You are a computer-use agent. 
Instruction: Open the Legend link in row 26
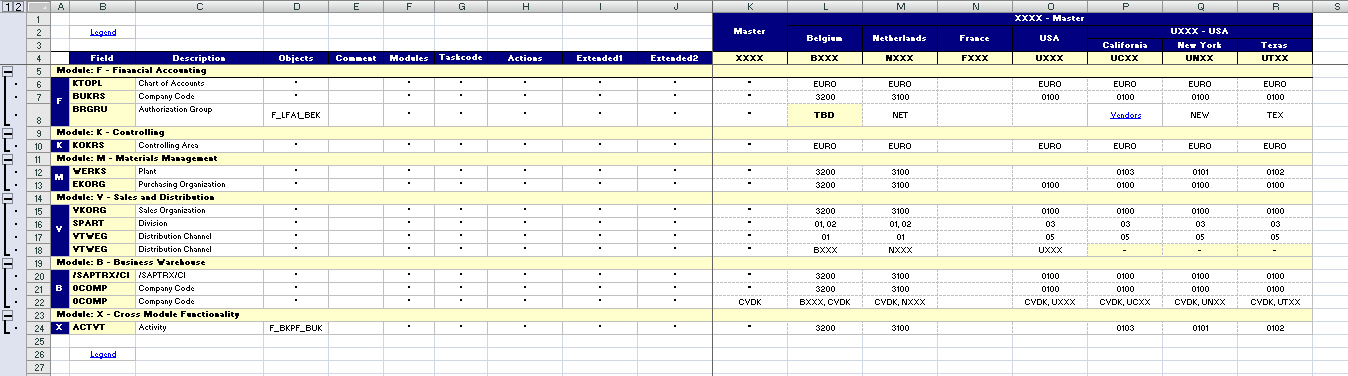[x=103, y=354]
